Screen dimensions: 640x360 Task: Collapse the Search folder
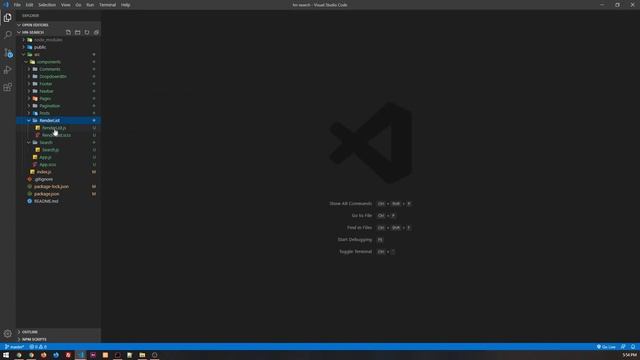click(58, 142)
